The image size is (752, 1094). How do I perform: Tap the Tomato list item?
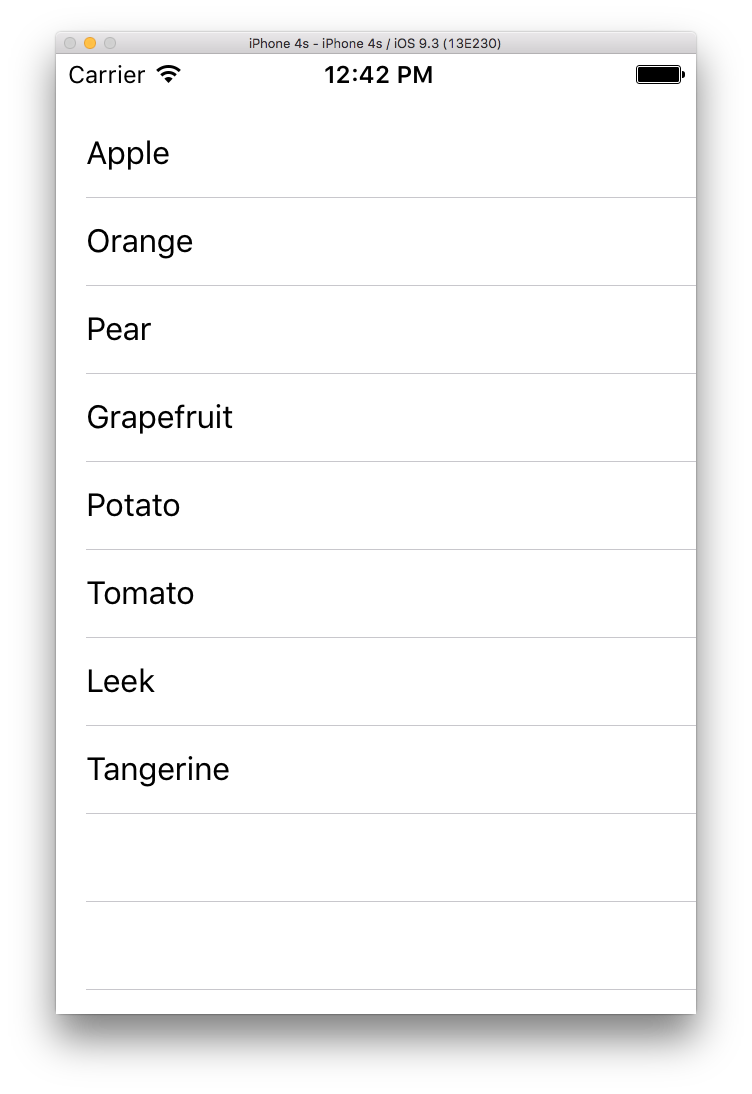click(x=376, y=593)
